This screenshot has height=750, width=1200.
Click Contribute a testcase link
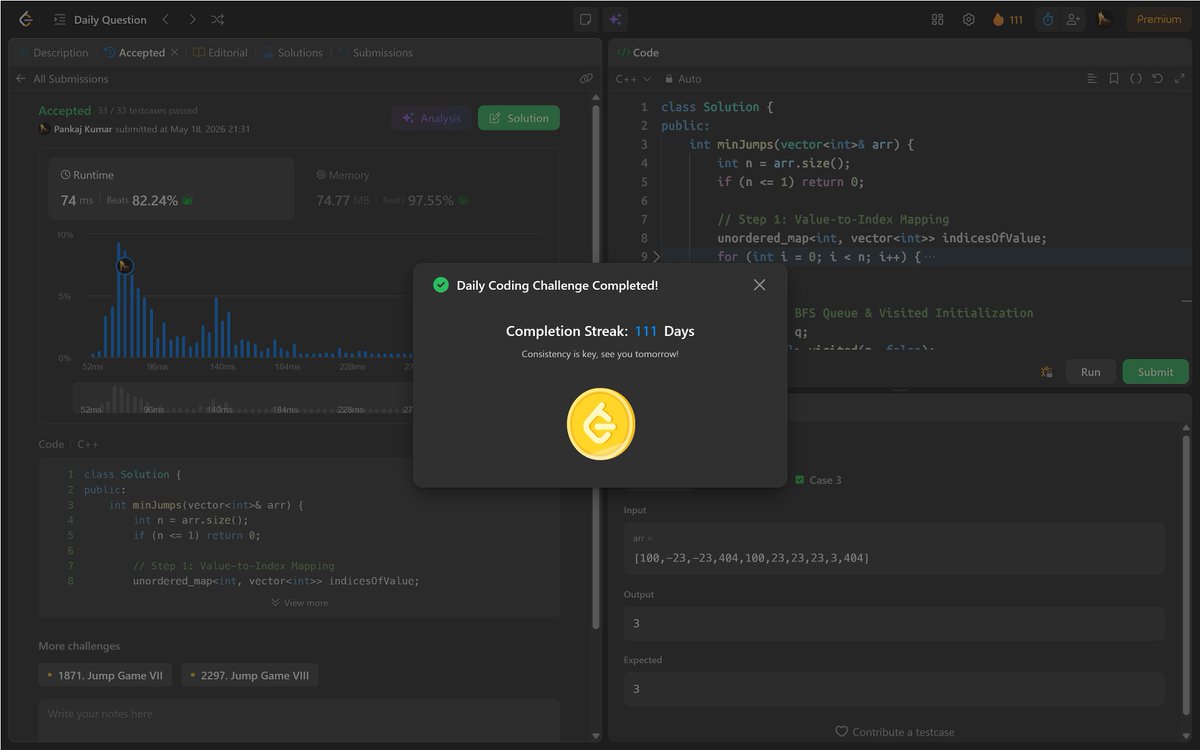894,732
